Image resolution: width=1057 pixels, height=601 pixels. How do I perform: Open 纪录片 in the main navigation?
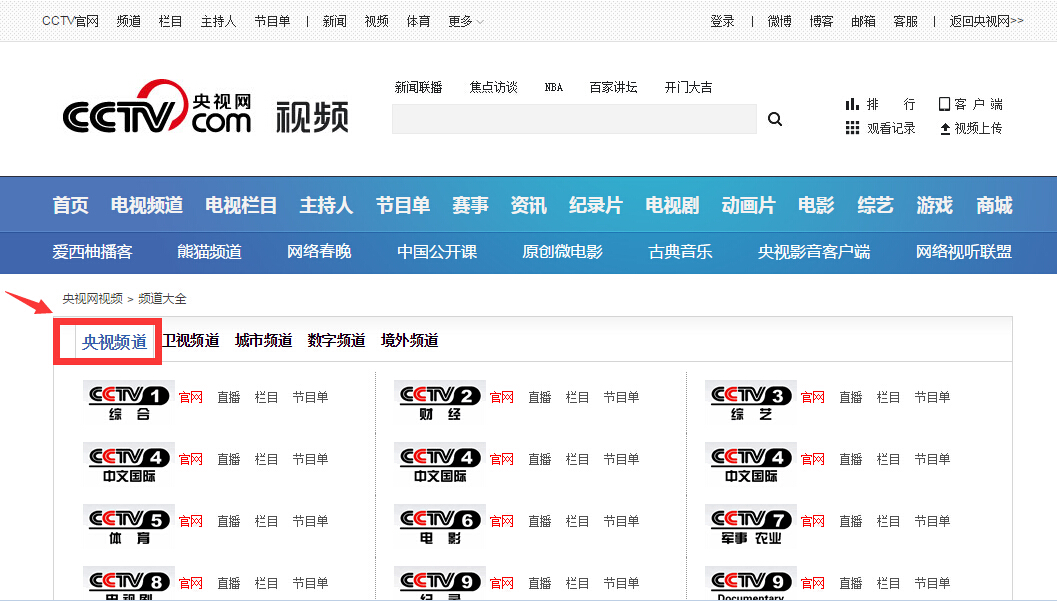coord(595,205)
